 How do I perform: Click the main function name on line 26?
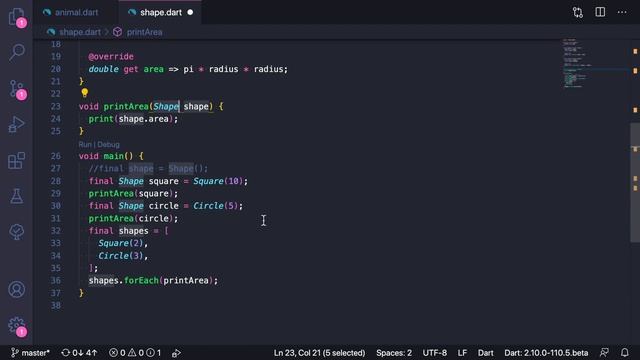pyautogui.click(x=113, y=156)
